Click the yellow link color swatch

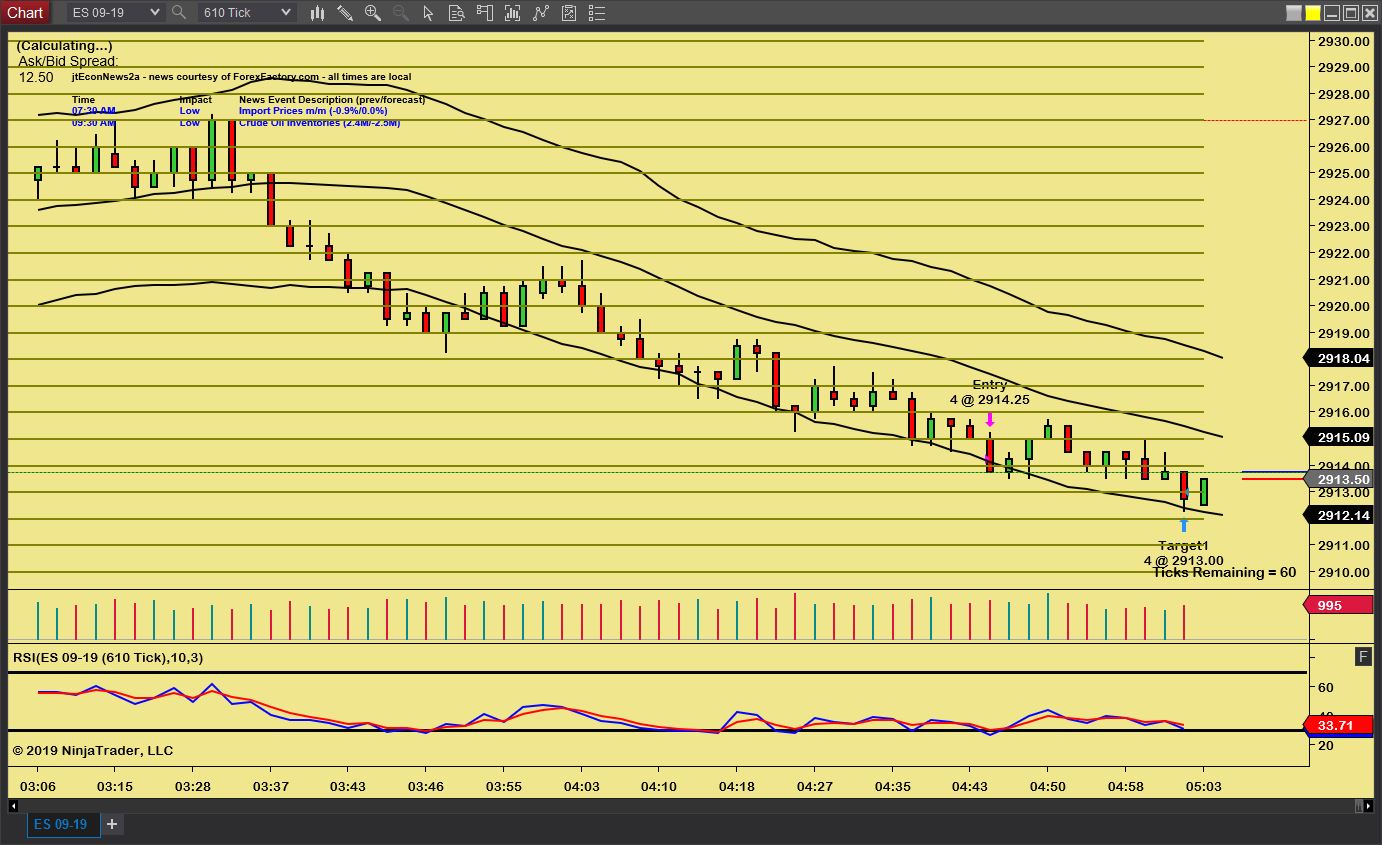(x=1313, y=13)
